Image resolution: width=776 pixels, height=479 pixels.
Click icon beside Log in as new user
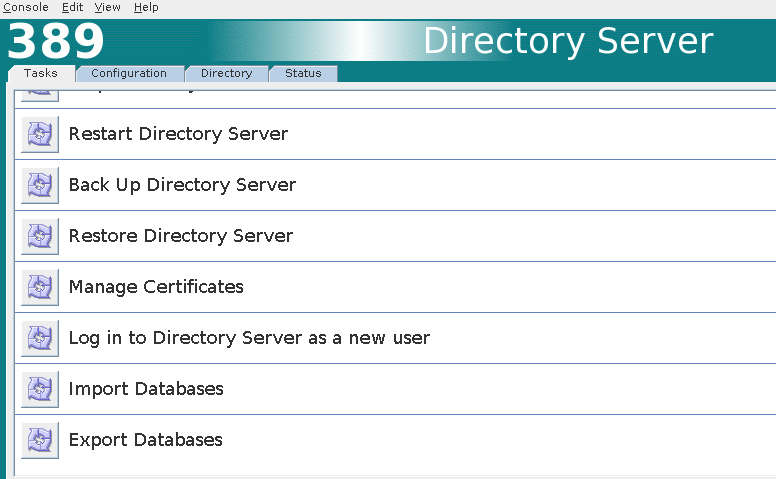click(x=40, y=338)
